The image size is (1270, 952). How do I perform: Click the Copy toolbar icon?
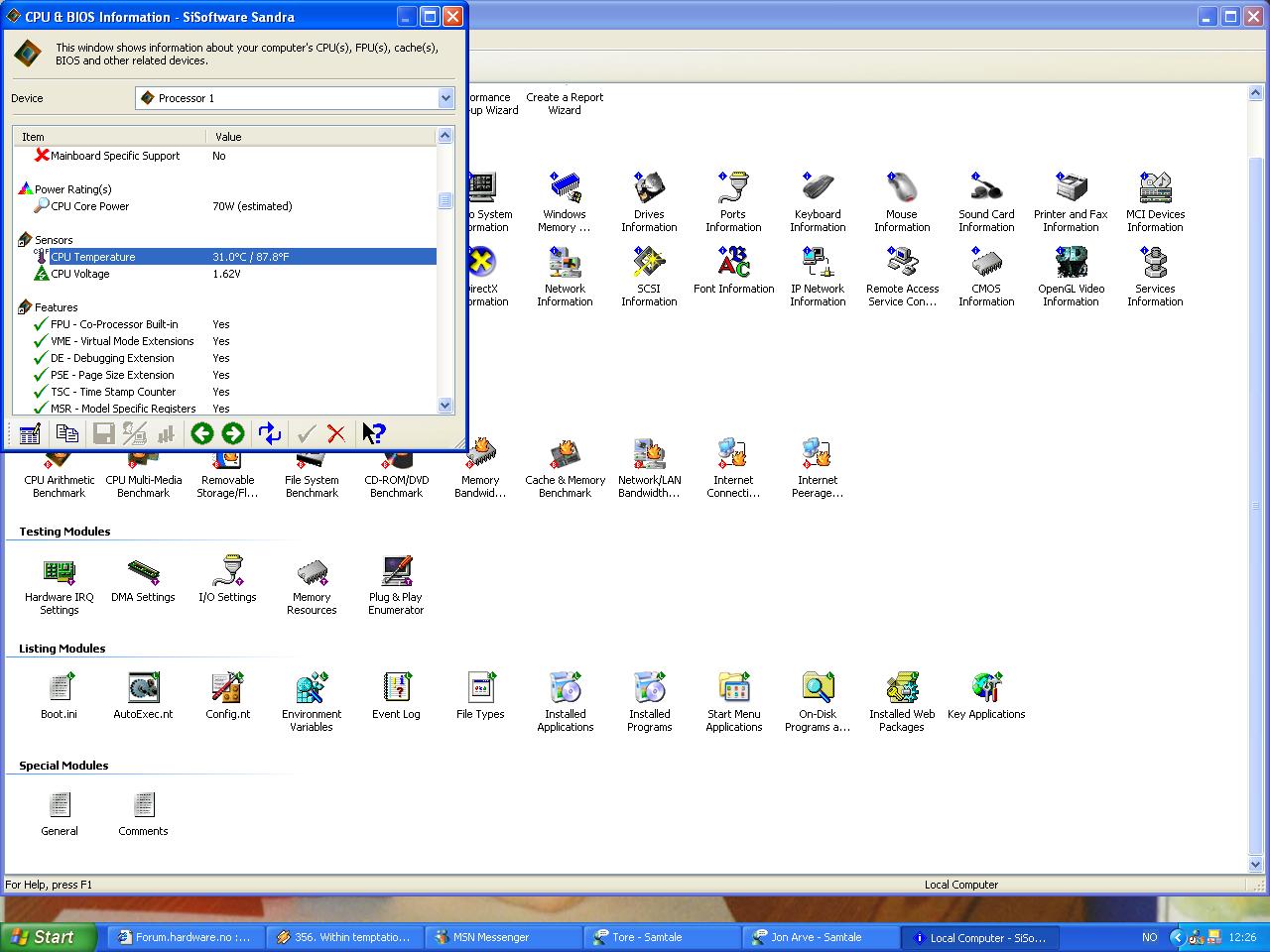pos(67,433)
